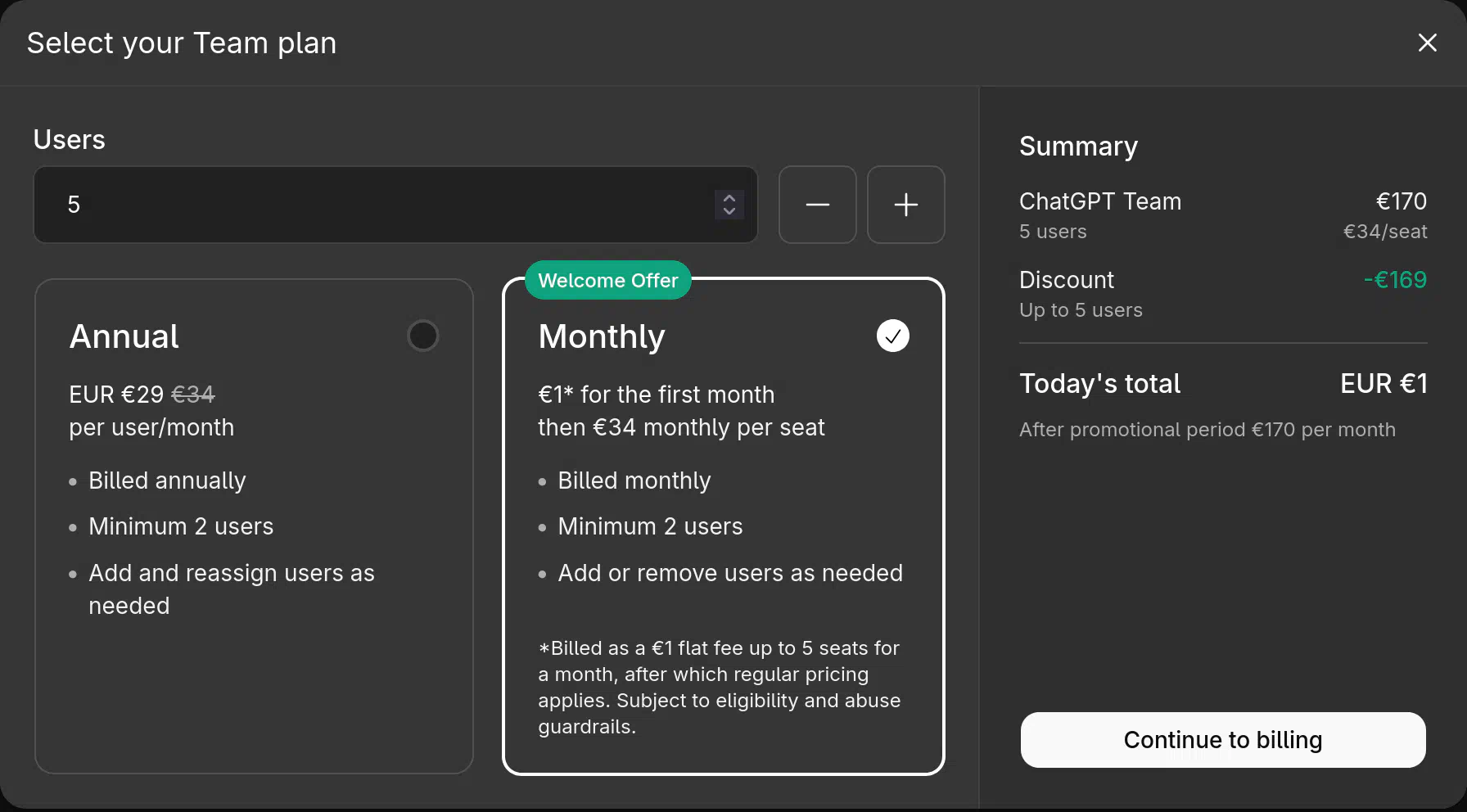The height and width of the screenshot is (812, 1467).
Task: Click the '€1* for the first month' text
Action: click(656, 395)
